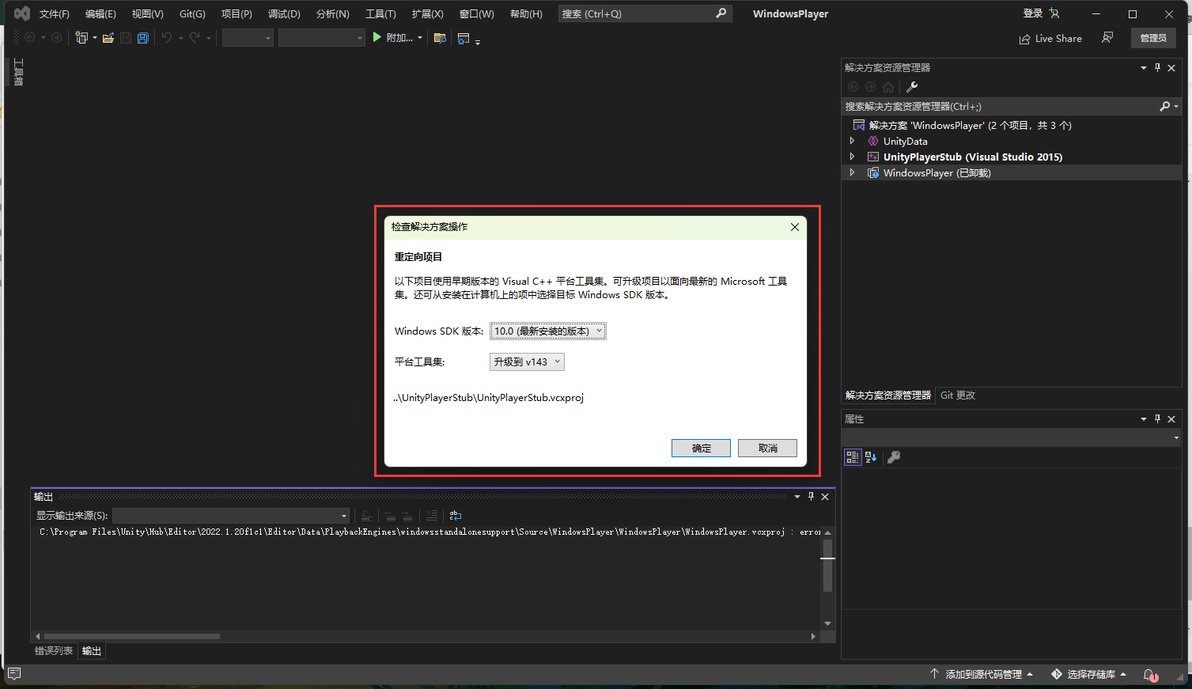
Task: Open the 调试(D) menu
Action: (284, 14)
